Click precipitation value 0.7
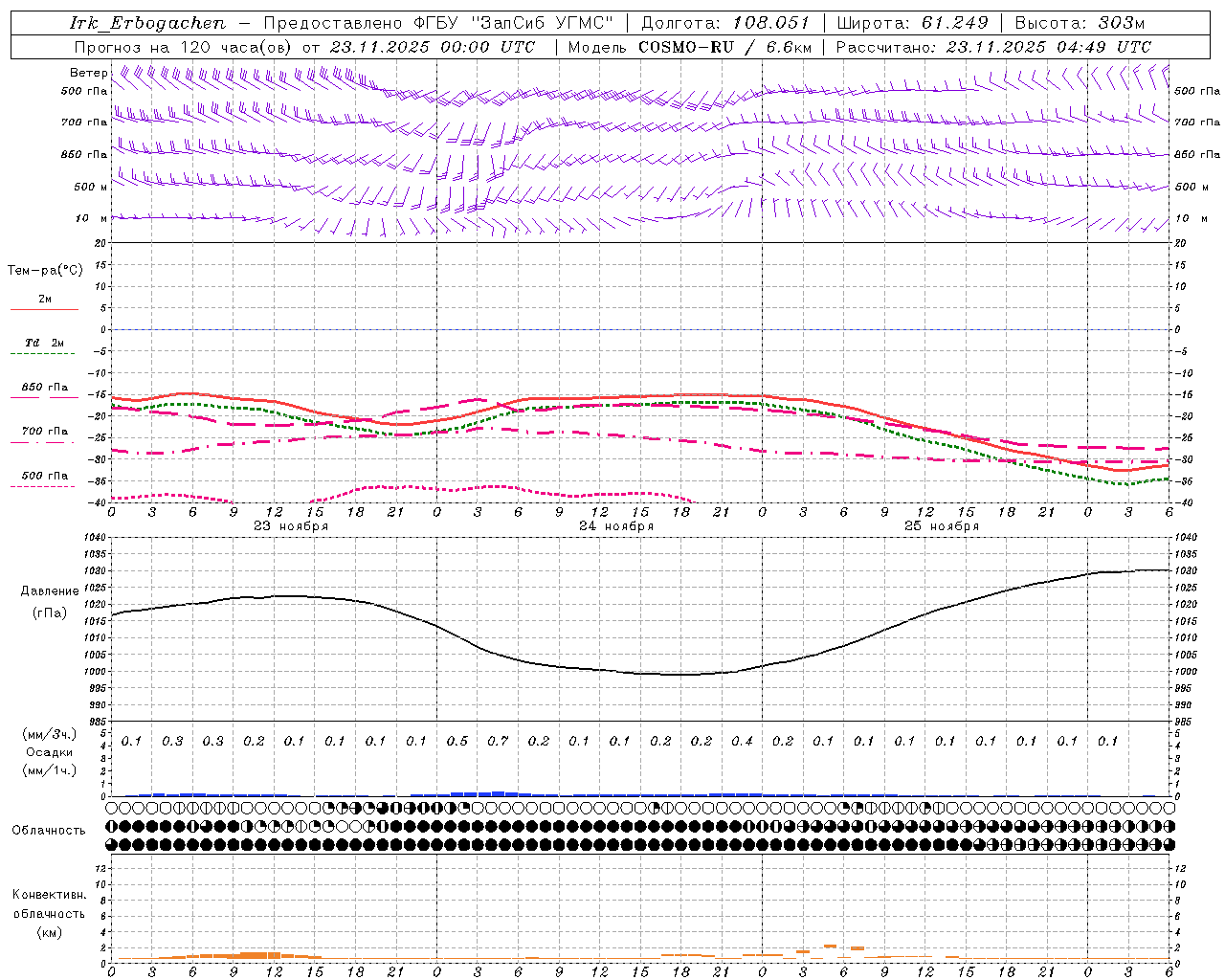This screenshot has width=1225, height=980. click(x=498, y=741)
